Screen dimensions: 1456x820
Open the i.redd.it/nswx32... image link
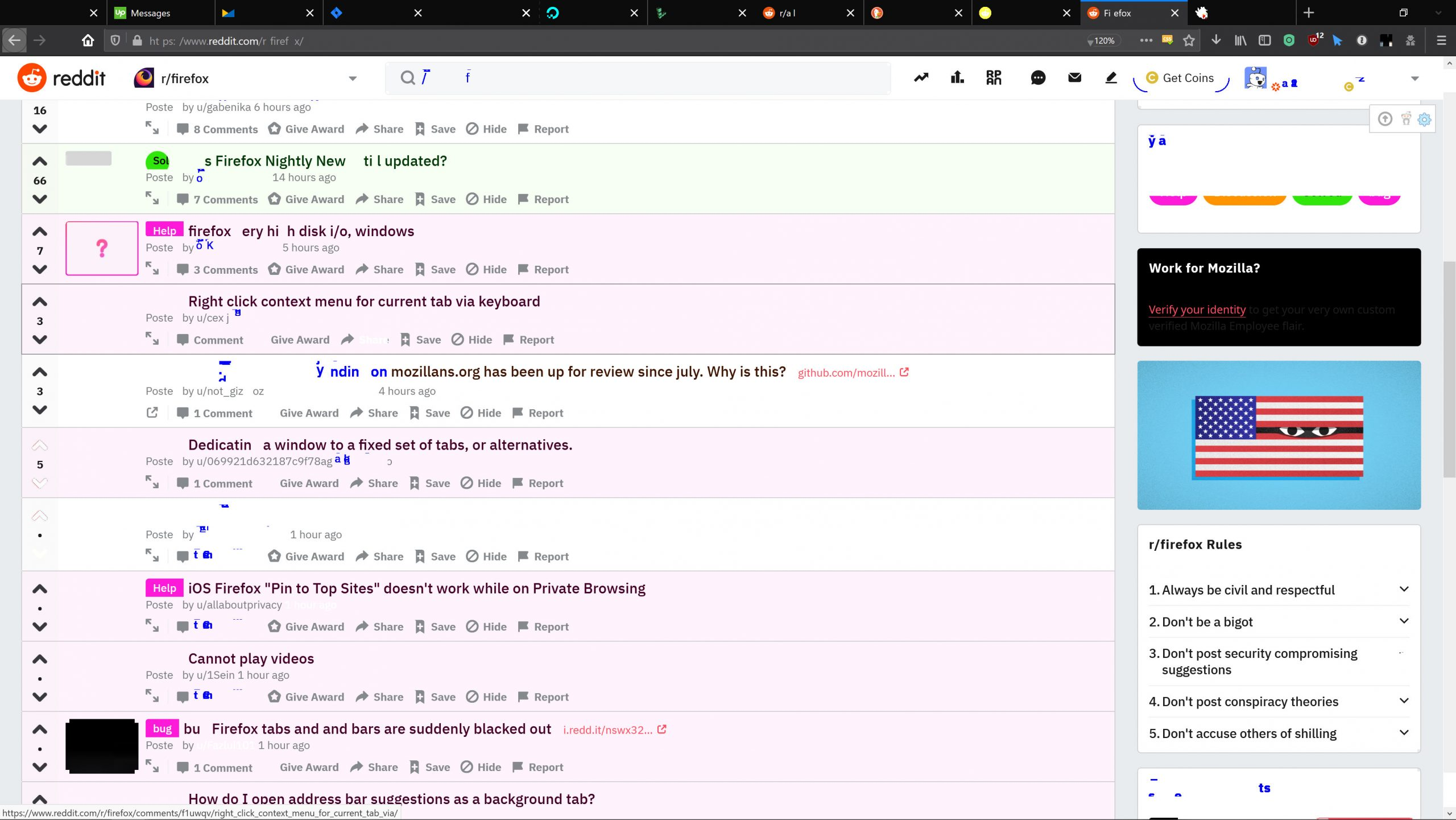coord(615,730)
